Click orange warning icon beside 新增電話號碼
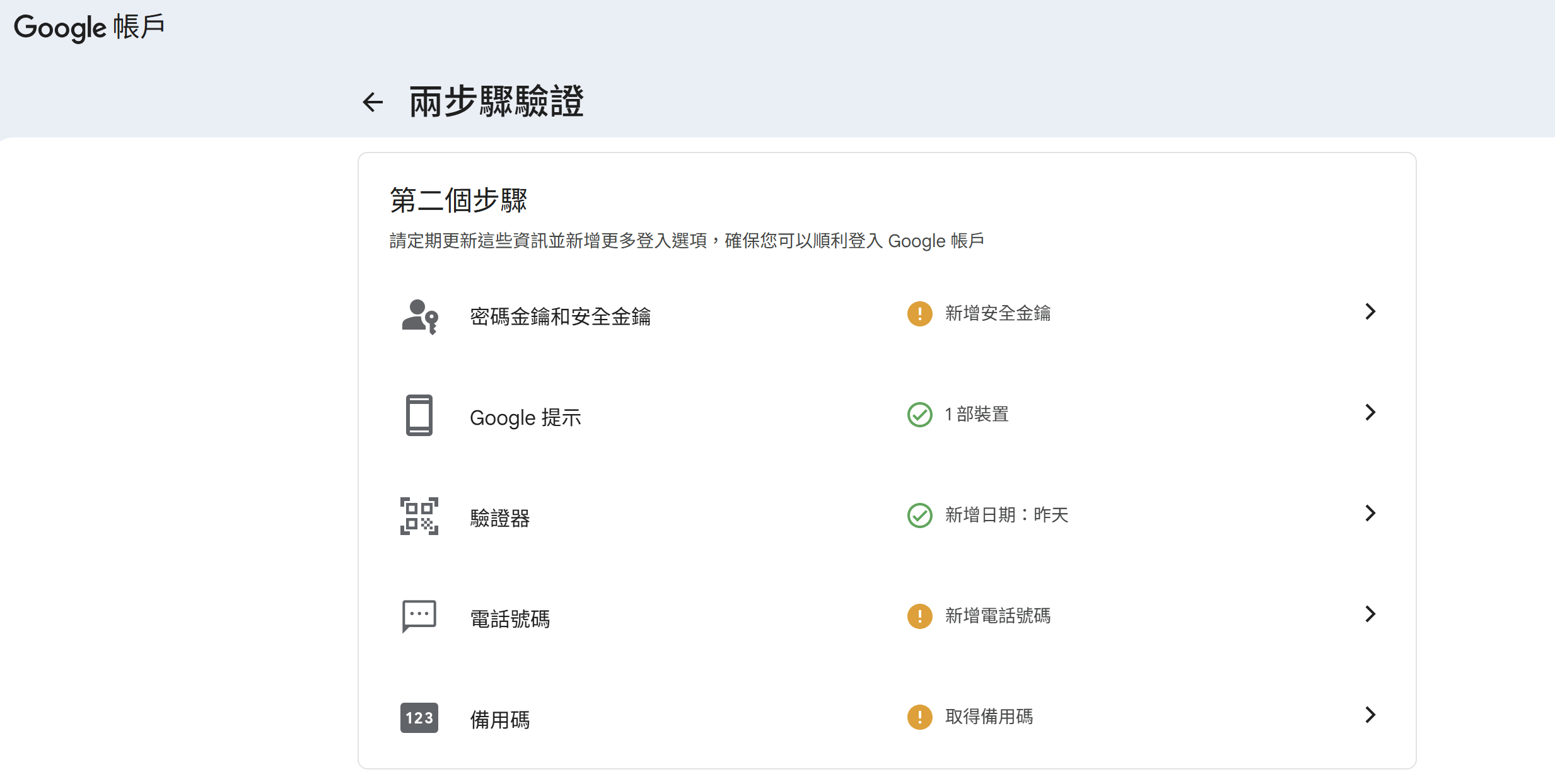This screenshot has width=1555, height=784. [919, 616]
